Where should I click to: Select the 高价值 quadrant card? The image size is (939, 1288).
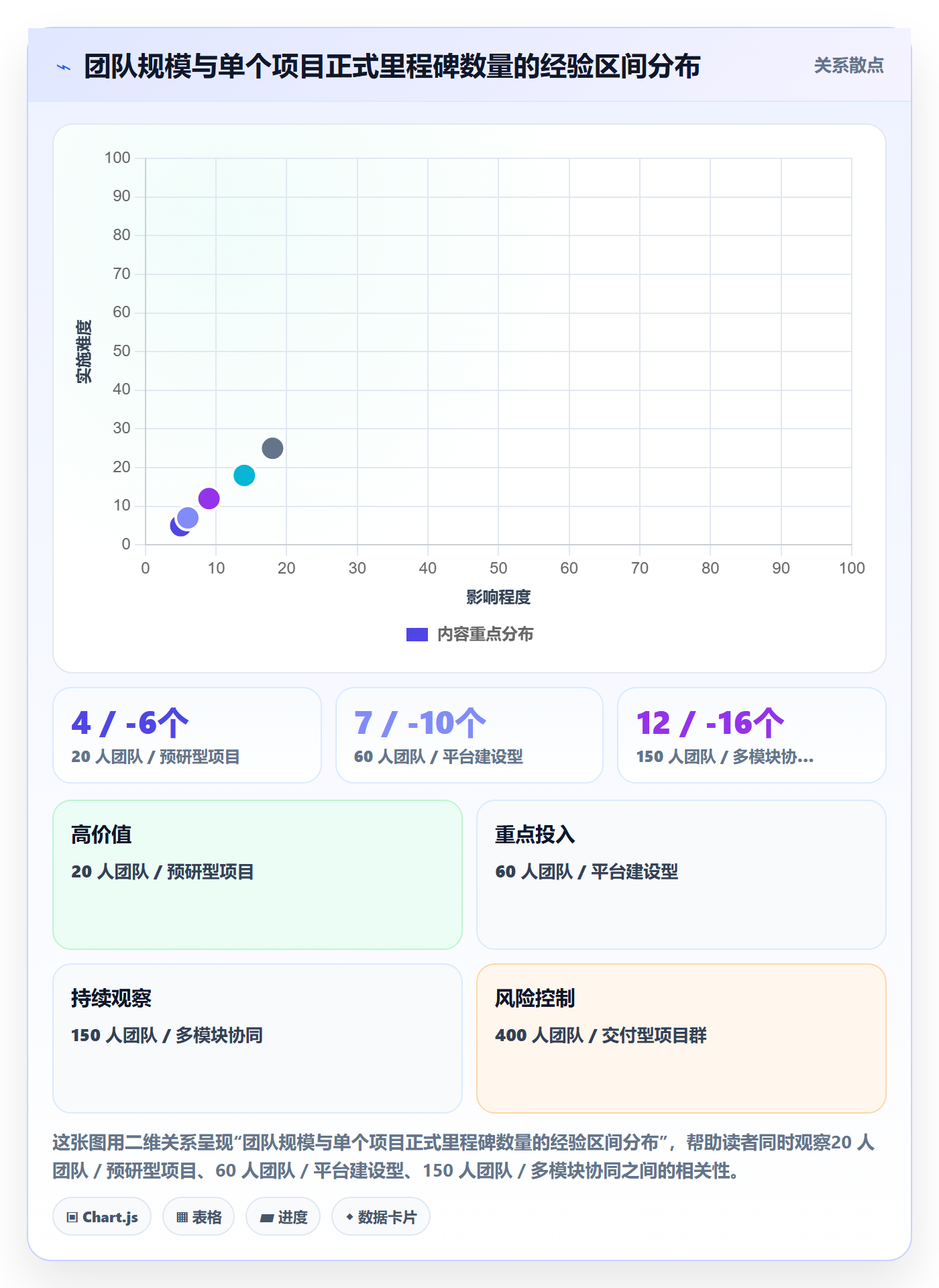258,875
